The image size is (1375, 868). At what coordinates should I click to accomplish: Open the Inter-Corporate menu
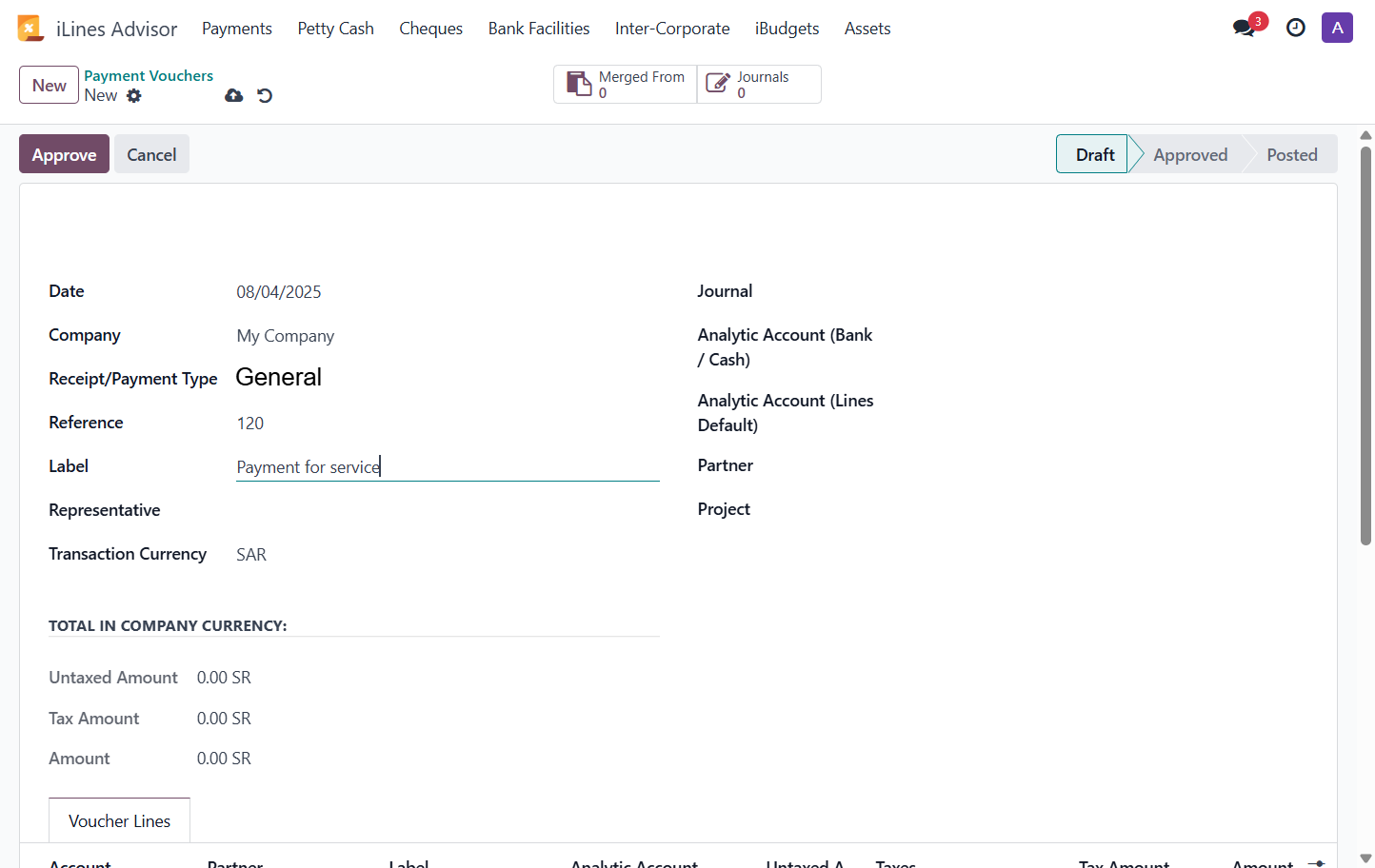click(672, 29)
